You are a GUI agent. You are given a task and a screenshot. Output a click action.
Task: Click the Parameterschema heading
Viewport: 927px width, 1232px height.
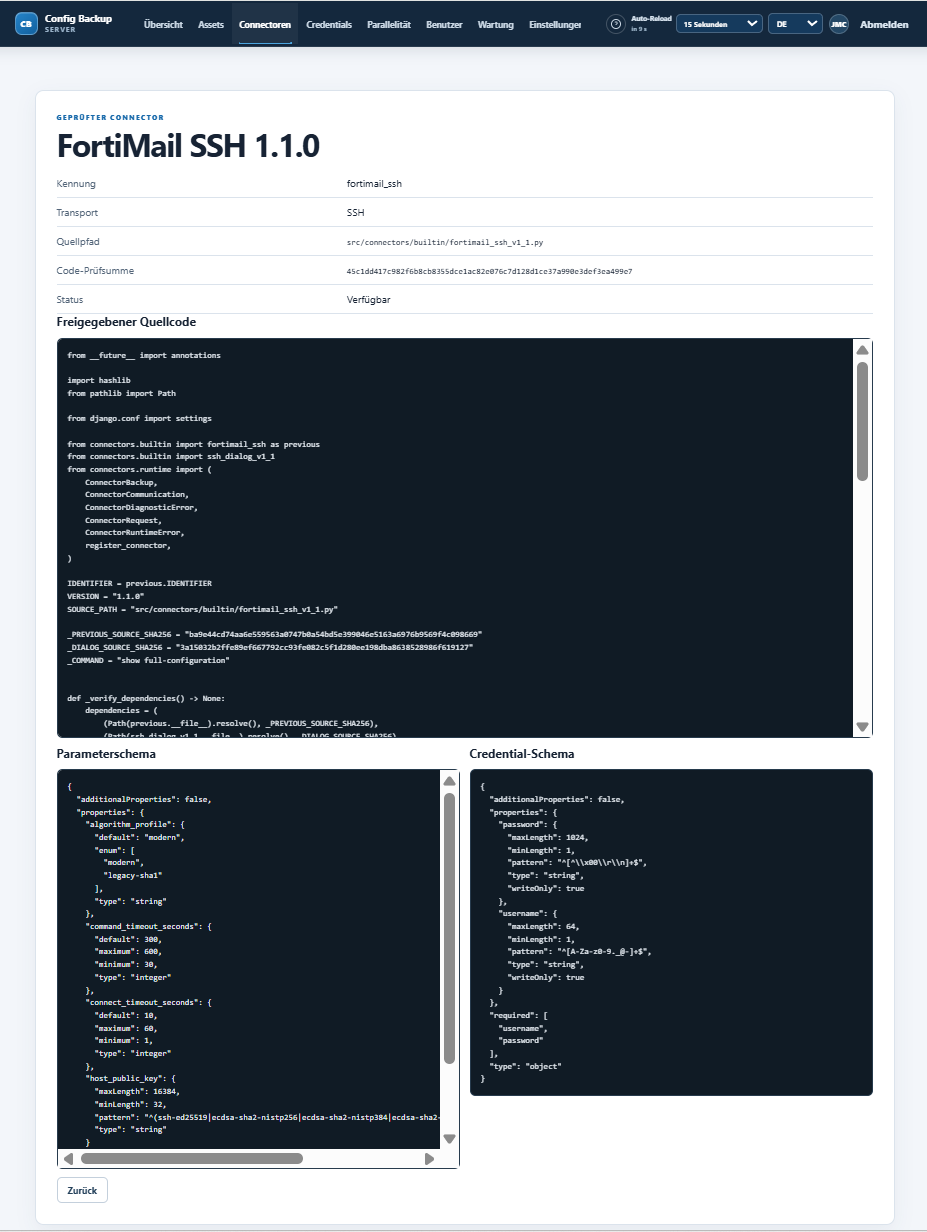[x=106, y=754]
